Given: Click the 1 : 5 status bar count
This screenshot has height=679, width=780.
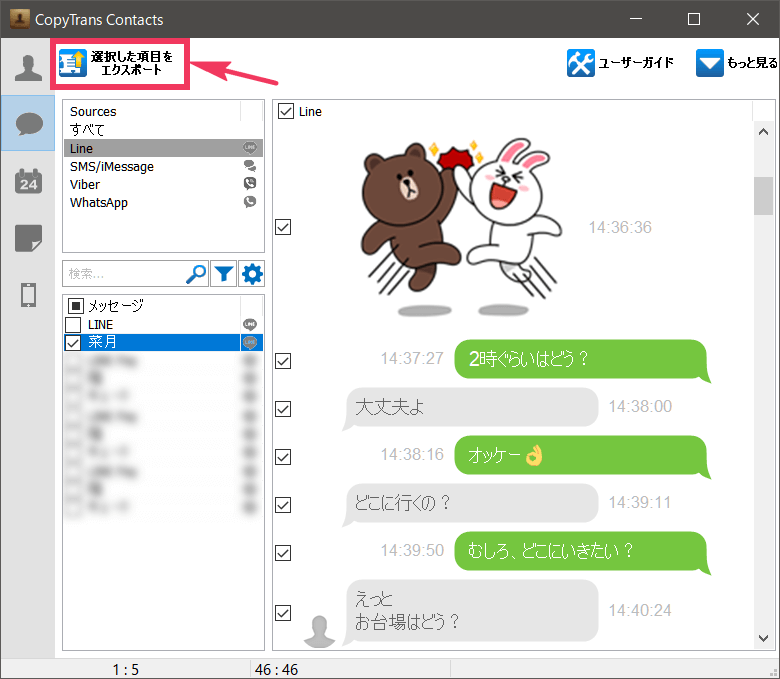Looking at the screenshot, I should (x=125, y=670).
